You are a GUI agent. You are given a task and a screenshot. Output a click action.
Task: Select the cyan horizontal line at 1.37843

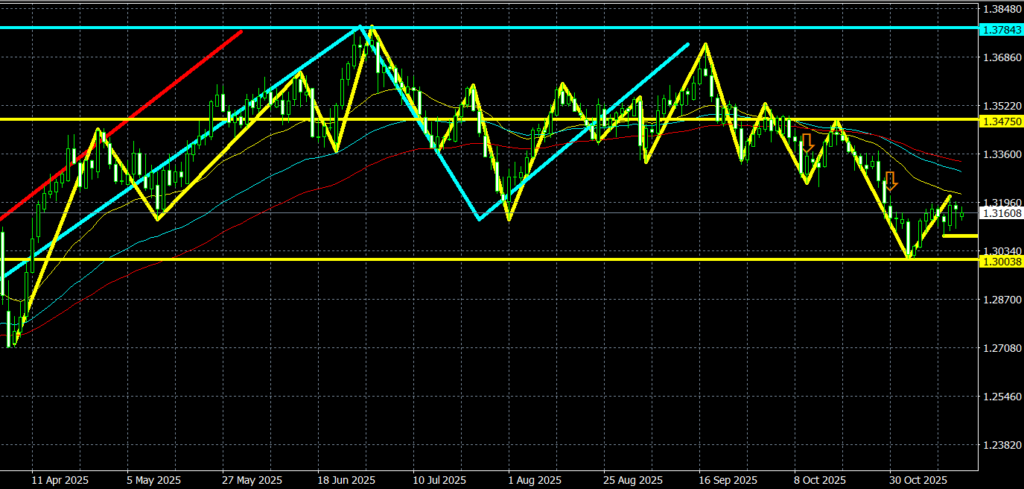pyautogui.click(x=600, y=28)
